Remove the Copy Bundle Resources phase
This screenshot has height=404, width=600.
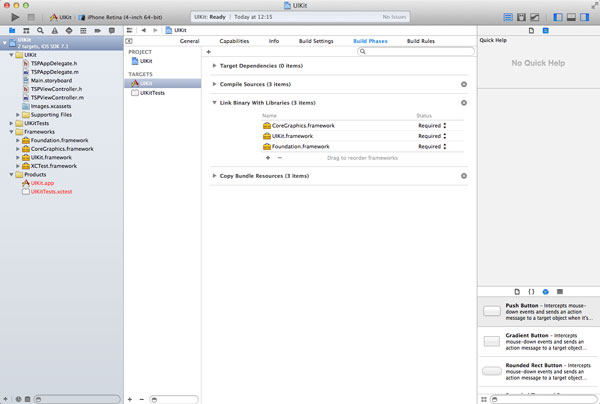click(464, 176)
